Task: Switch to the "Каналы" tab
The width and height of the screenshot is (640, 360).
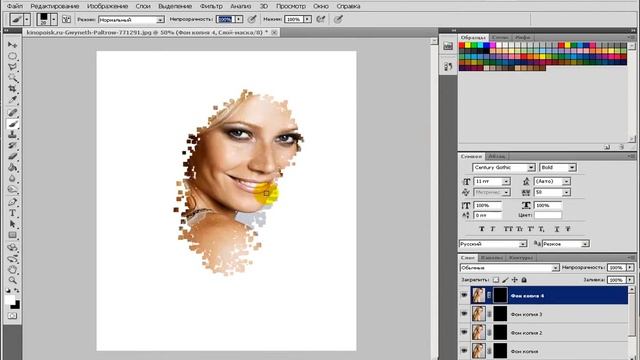Action: (491, 258)
